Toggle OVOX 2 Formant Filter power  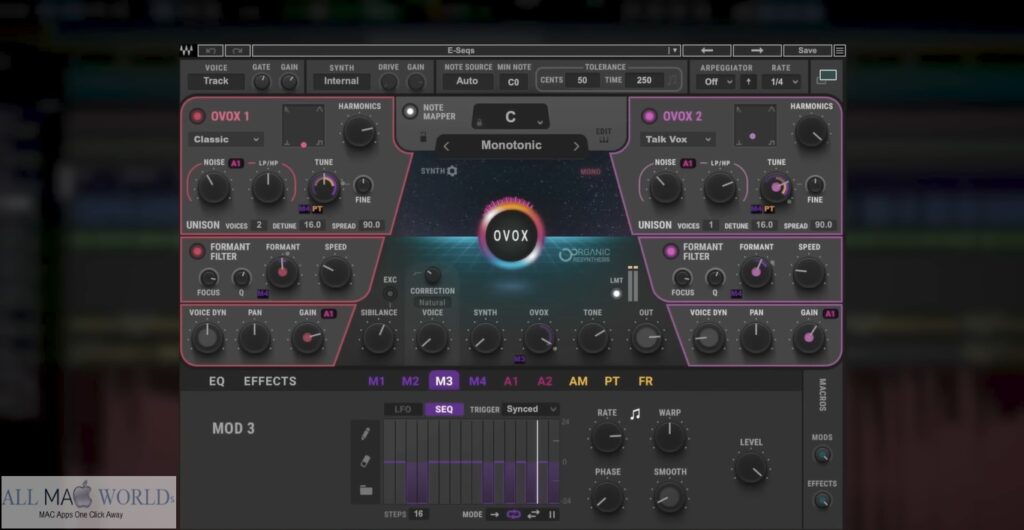coord(670,251)
